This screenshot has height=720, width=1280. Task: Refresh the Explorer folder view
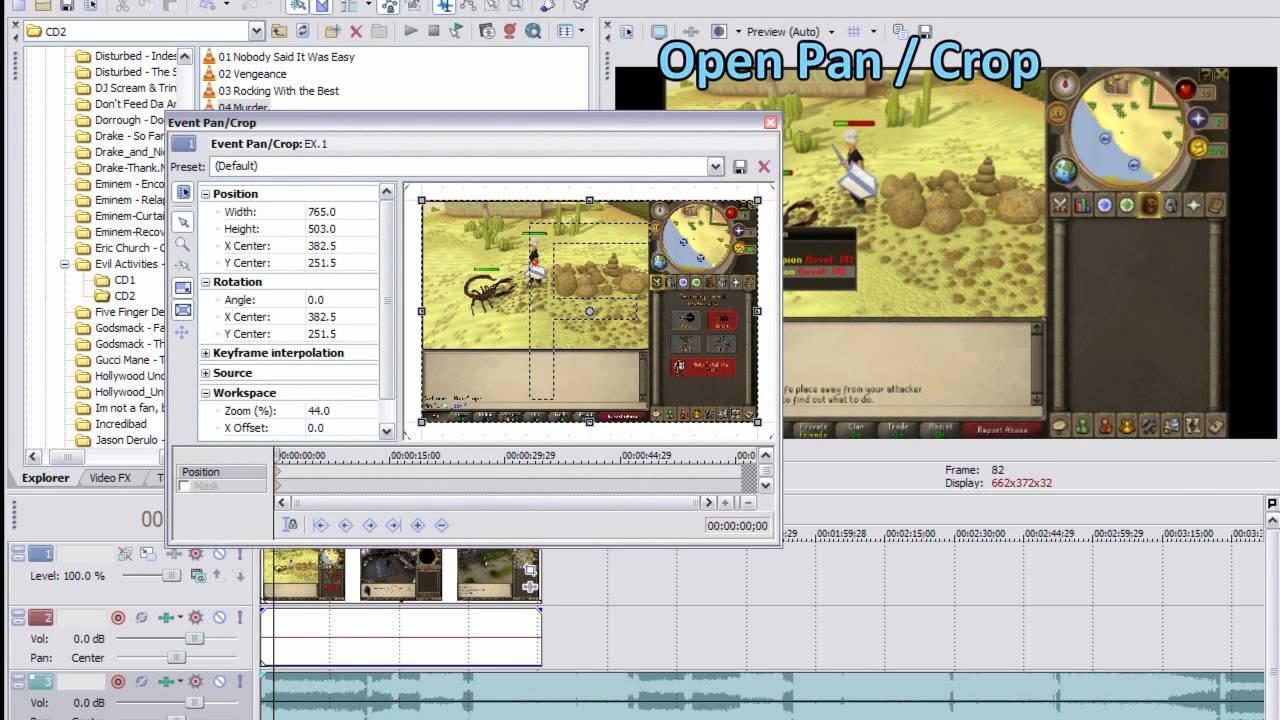coord(303,31)
